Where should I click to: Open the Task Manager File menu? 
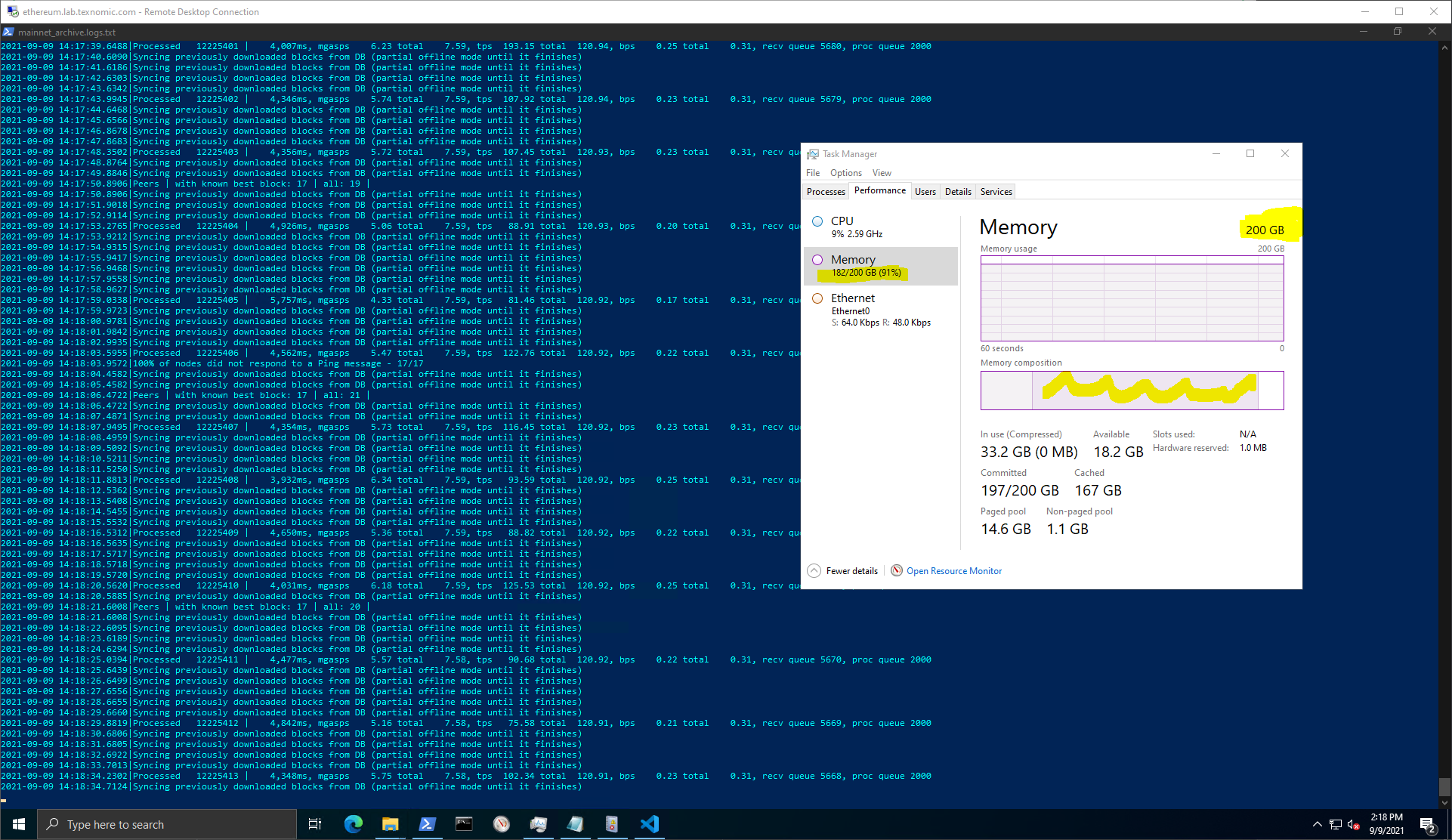[x=813, y=173]
